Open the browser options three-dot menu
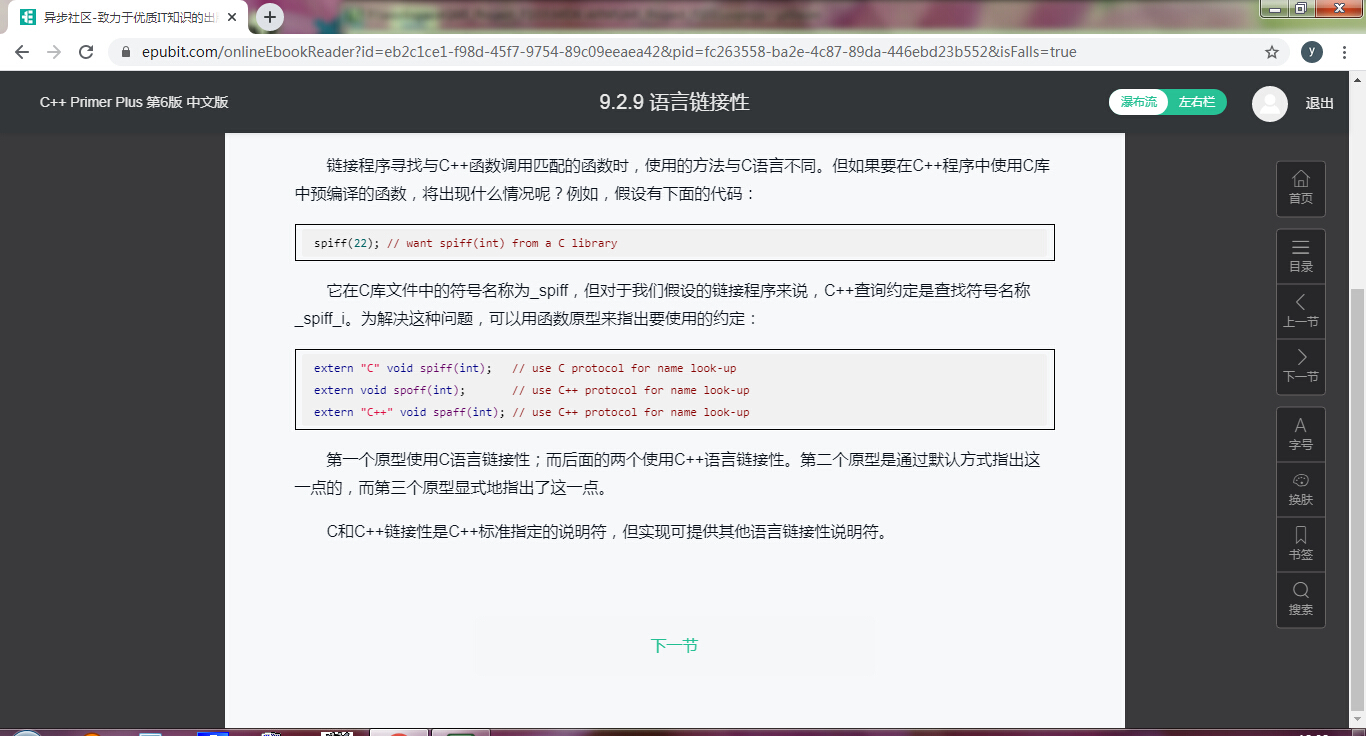Screen dimensions: 1366x736 pos(1344,51)
